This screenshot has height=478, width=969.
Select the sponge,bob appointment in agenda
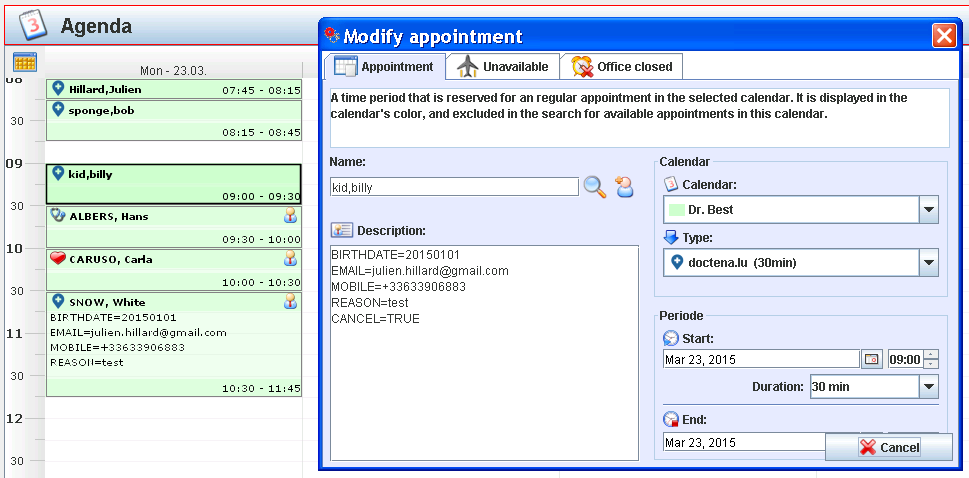[173, 119]
